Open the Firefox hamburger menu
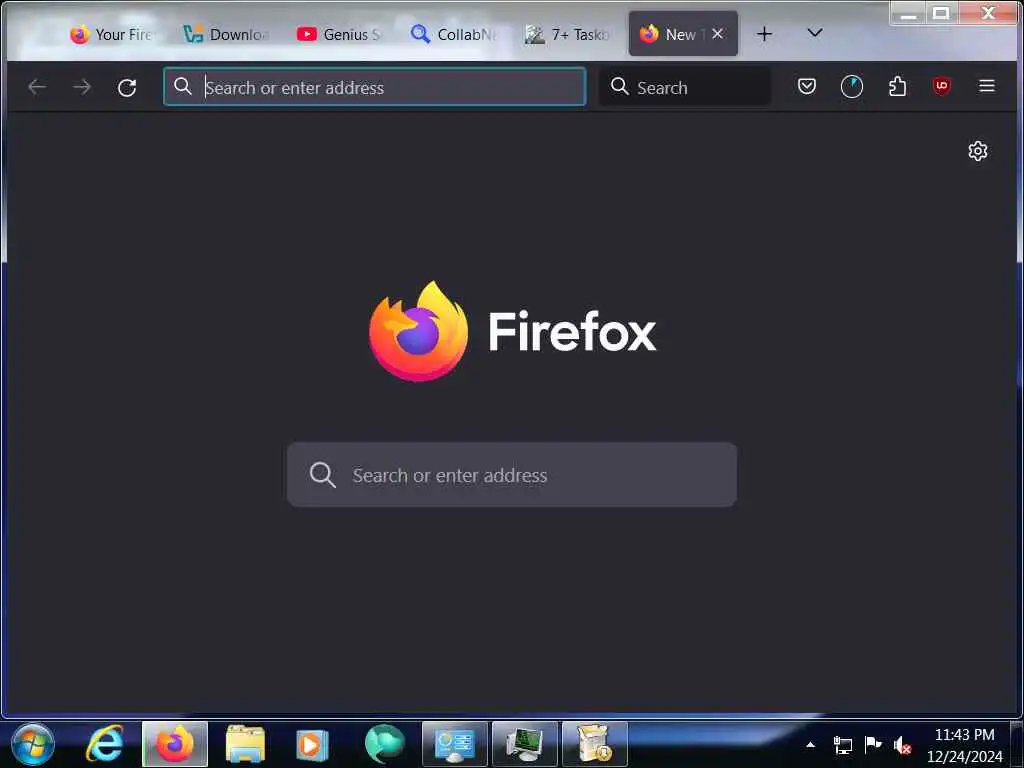 tap(987, 86)
